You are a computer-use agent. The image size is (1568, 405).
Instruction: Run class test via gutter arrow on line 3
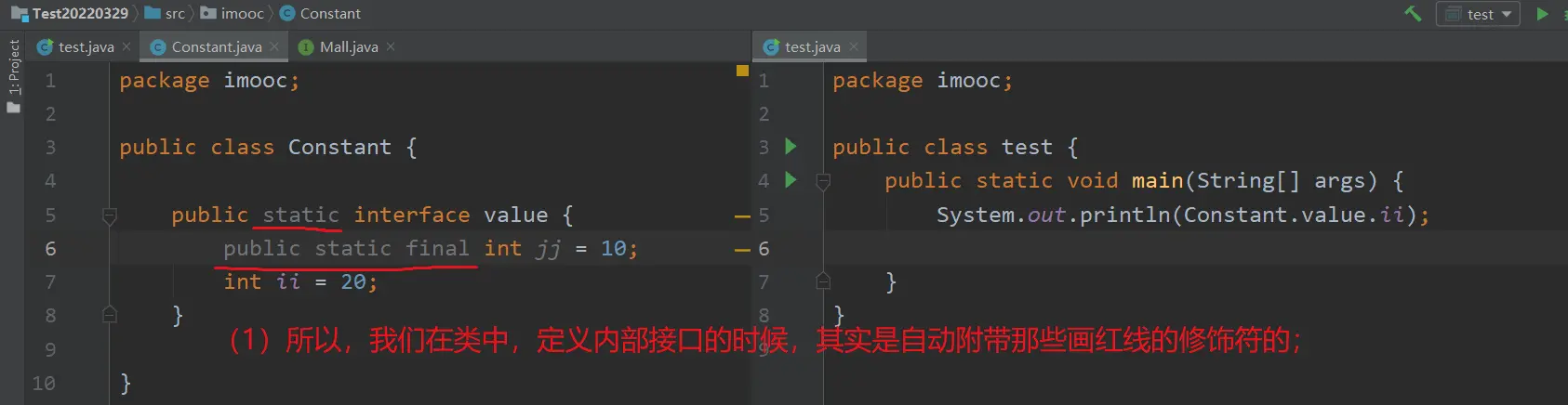791,146
